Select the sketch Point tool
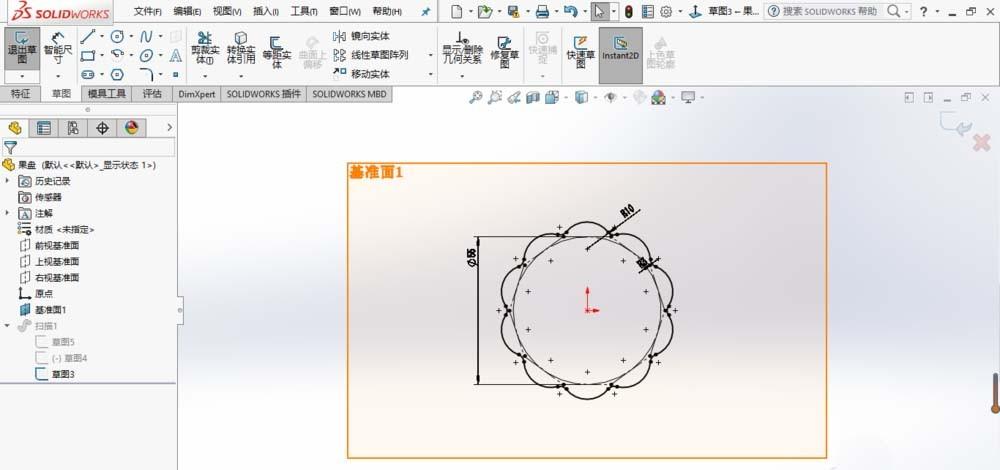Image resolution: width=1000 pixels, height=470 pixels. click(x=175, y=75)
